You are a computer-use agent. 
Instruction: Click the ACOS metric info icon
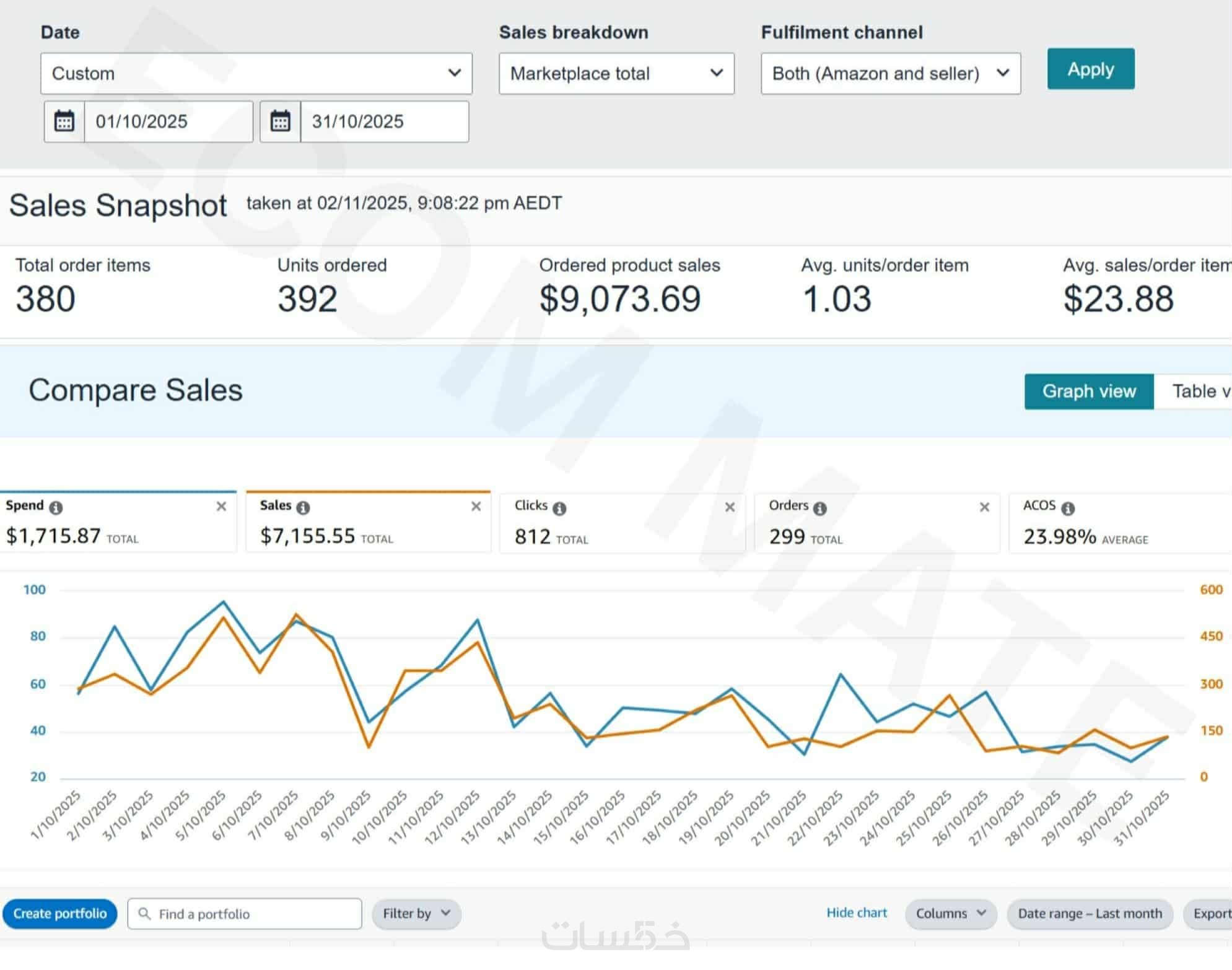pyautogui.click(x=1068, y=509)
